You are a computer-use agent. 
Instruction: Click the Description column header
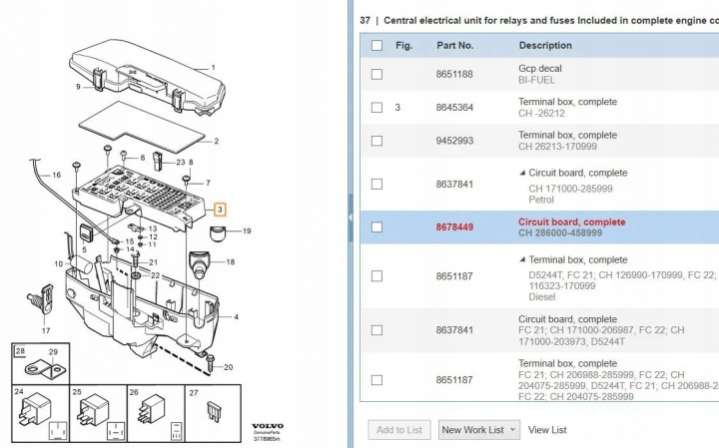[545, 45]
